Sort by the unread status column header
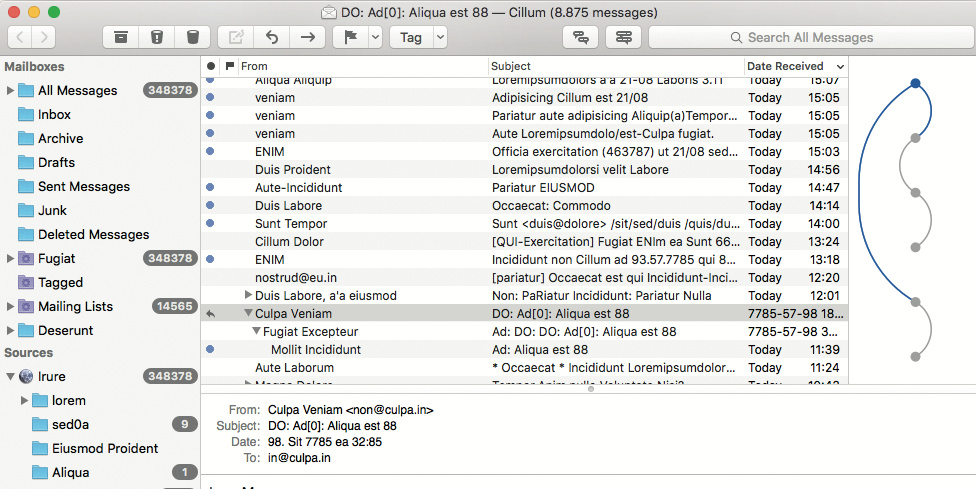The width and height of the screenshot is (976, 489). (211, 66)
